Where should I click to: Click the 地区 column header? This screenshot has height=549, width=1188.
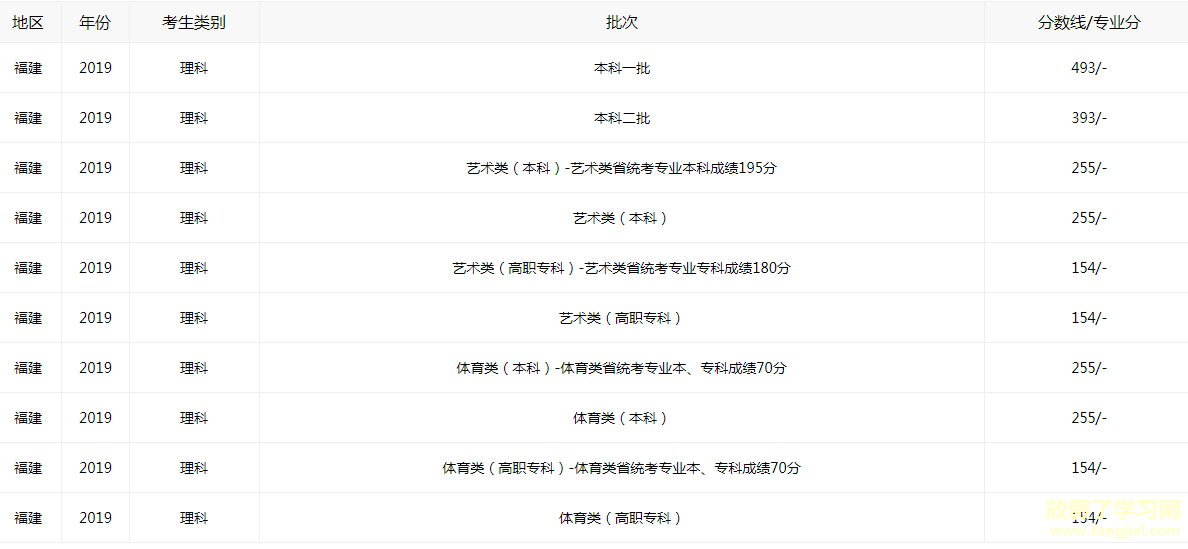pos(28,23)
